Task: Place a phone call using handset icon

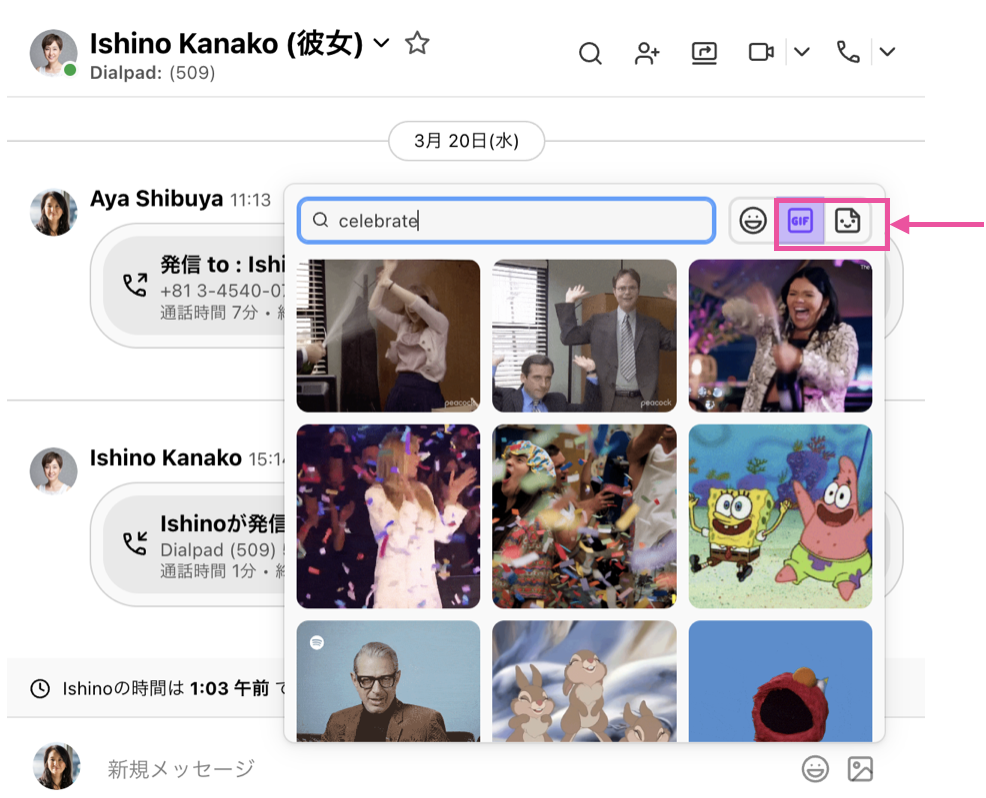Action: pos(848,52)
